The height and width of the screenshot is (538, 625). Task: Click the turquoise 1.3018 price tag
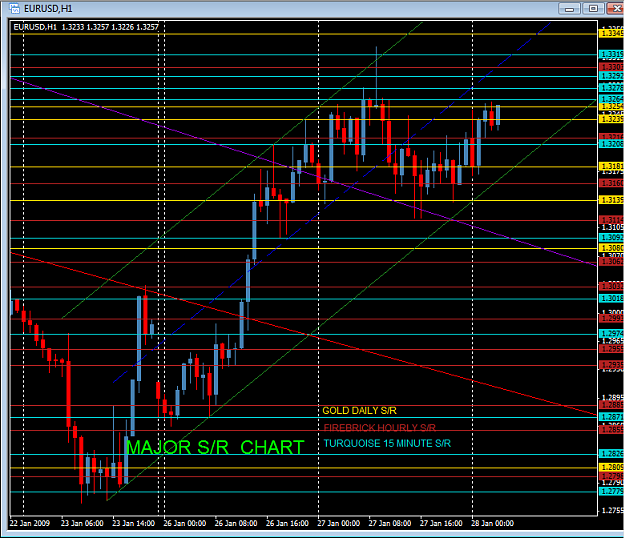click(x=611, y=298)
